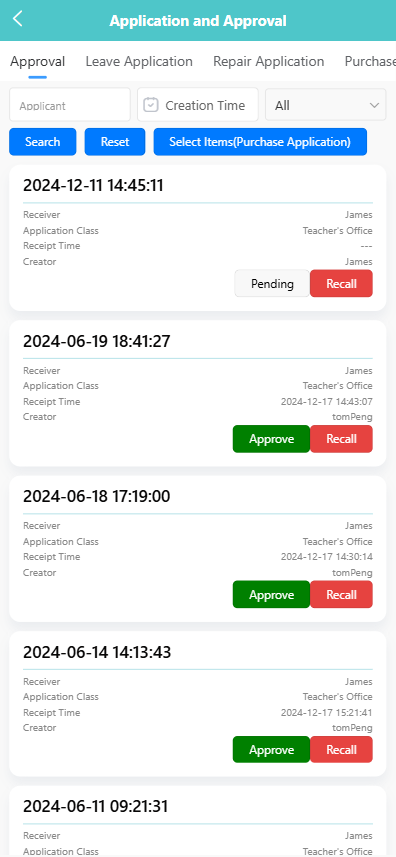This screenshot has width=396, height=857.
Task: Select the Approval tab
Action: click(x=38, y=61)
